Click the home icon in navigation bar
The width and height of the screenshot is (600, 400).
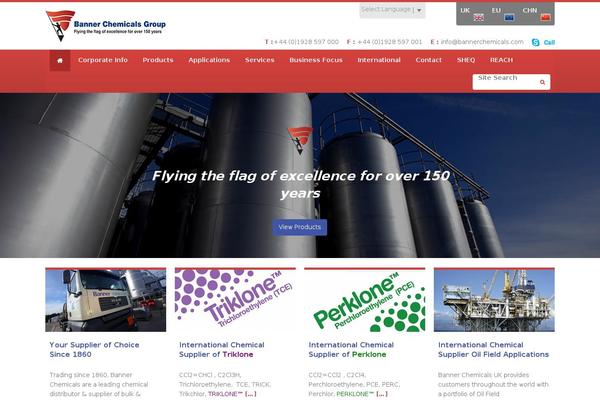(x=60, y=60)
